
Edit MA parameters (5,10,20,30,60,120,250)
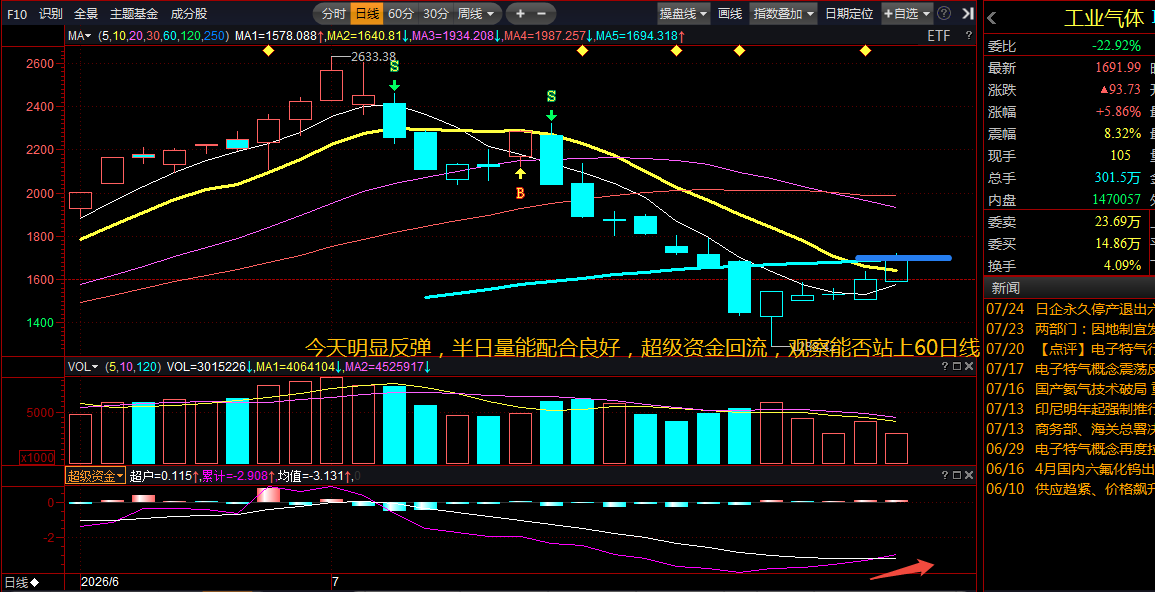click(x=164, y=35)
